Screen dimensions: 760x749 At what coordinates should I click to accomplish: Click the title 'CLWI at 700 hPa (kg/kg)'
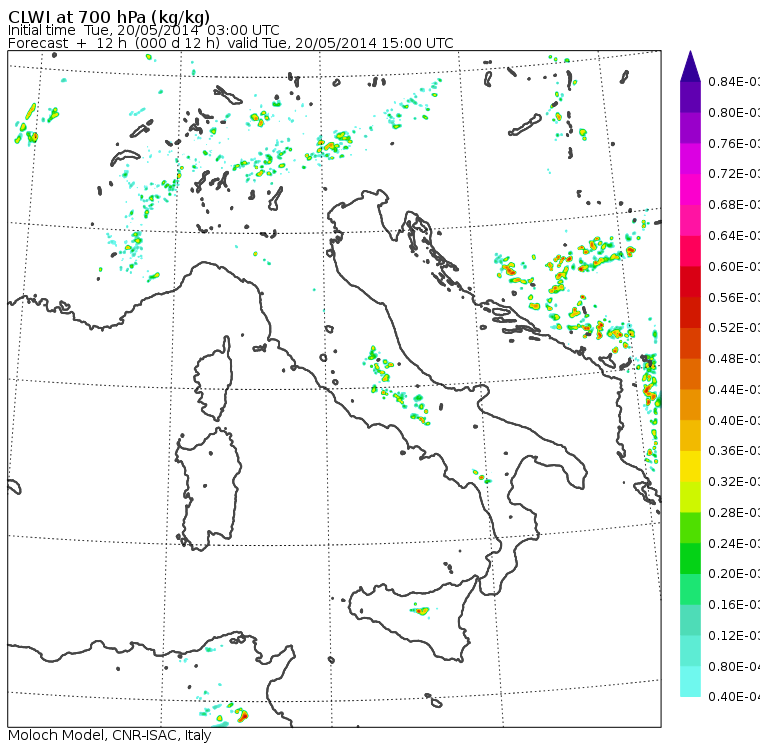pyautogui.click(x=109, y=17)
